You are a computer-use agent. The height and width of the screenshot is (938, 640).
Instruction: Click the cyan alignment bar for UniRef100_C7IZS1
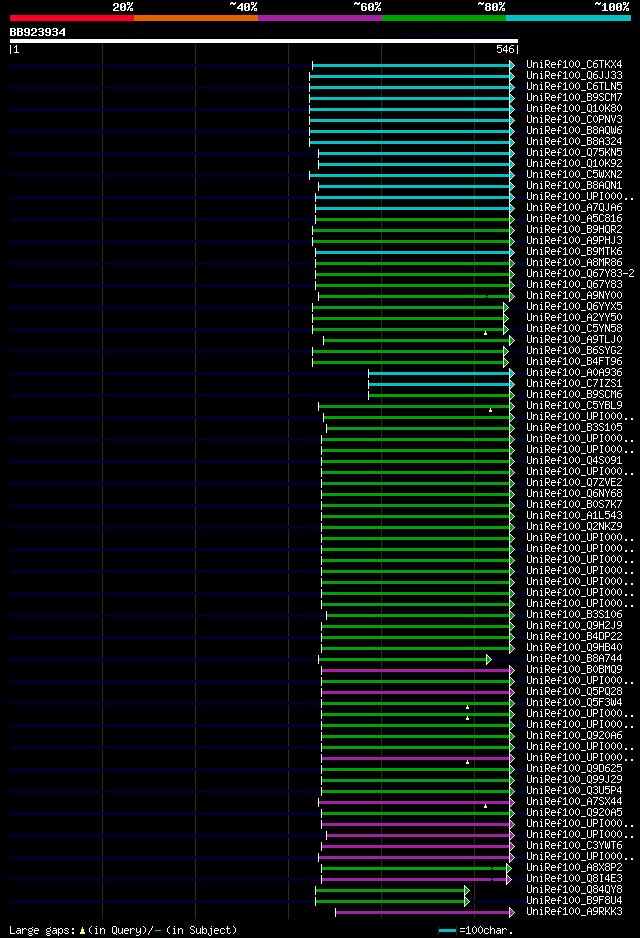pyautogui.click(x=441, y=385)
